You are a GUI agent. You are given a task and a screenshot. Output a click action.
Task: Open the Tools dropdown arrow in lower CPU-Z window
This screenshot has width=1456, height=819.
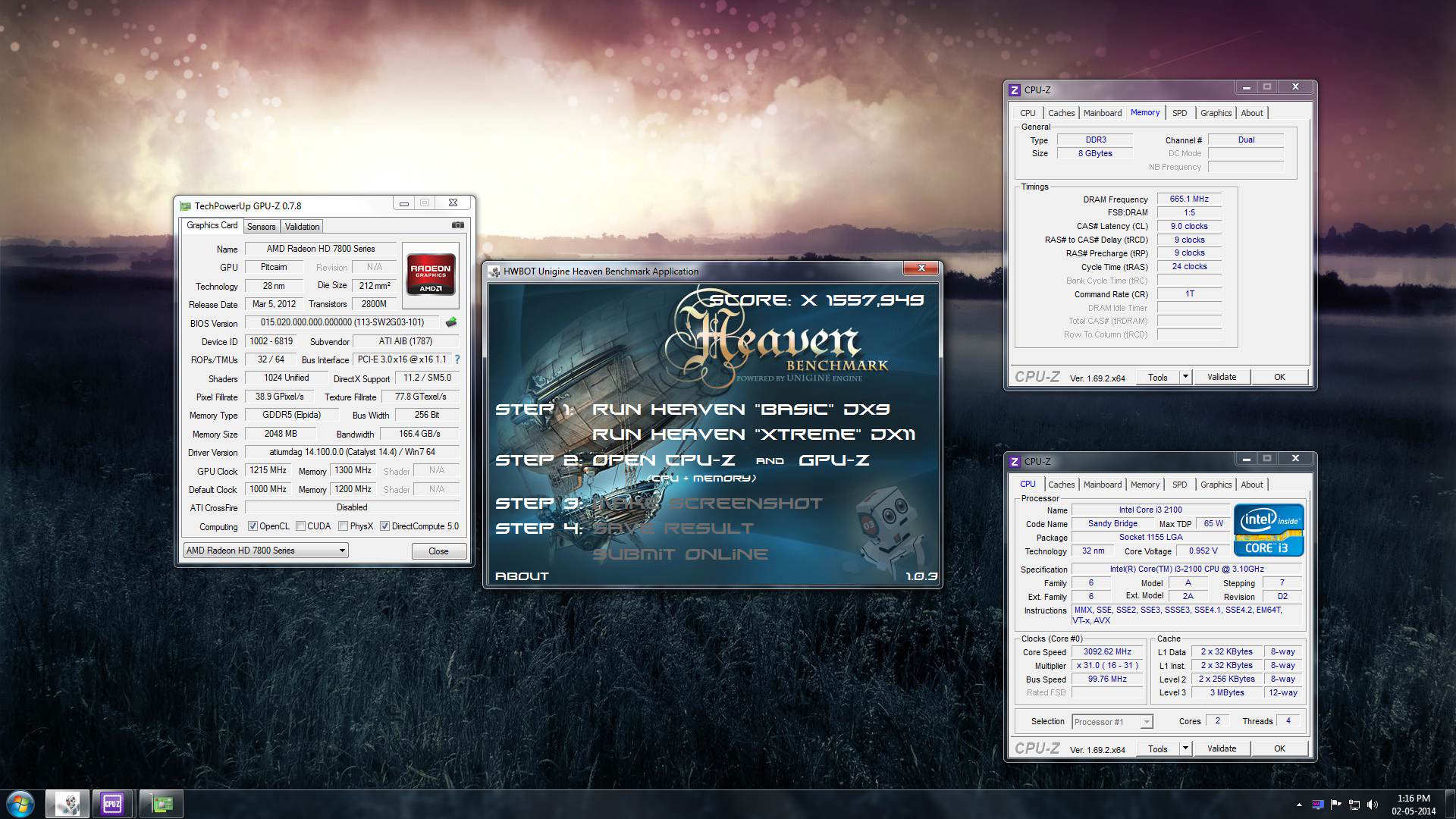pos(1185,748)
